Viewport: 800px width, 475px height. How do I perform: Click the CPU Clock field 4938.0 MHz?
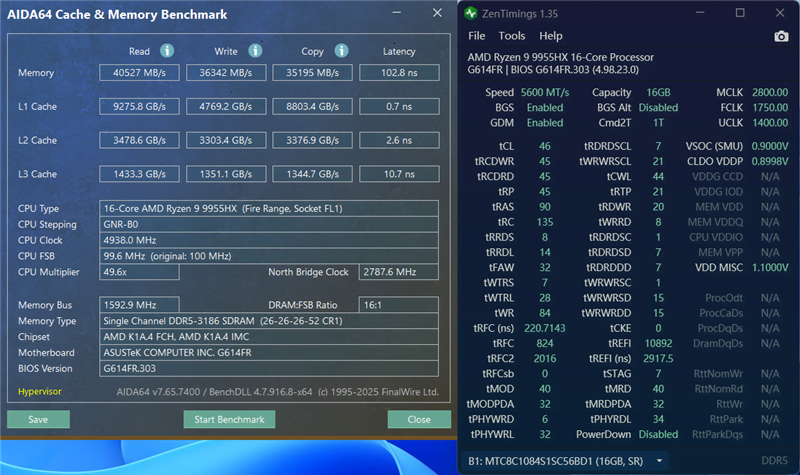269,240
